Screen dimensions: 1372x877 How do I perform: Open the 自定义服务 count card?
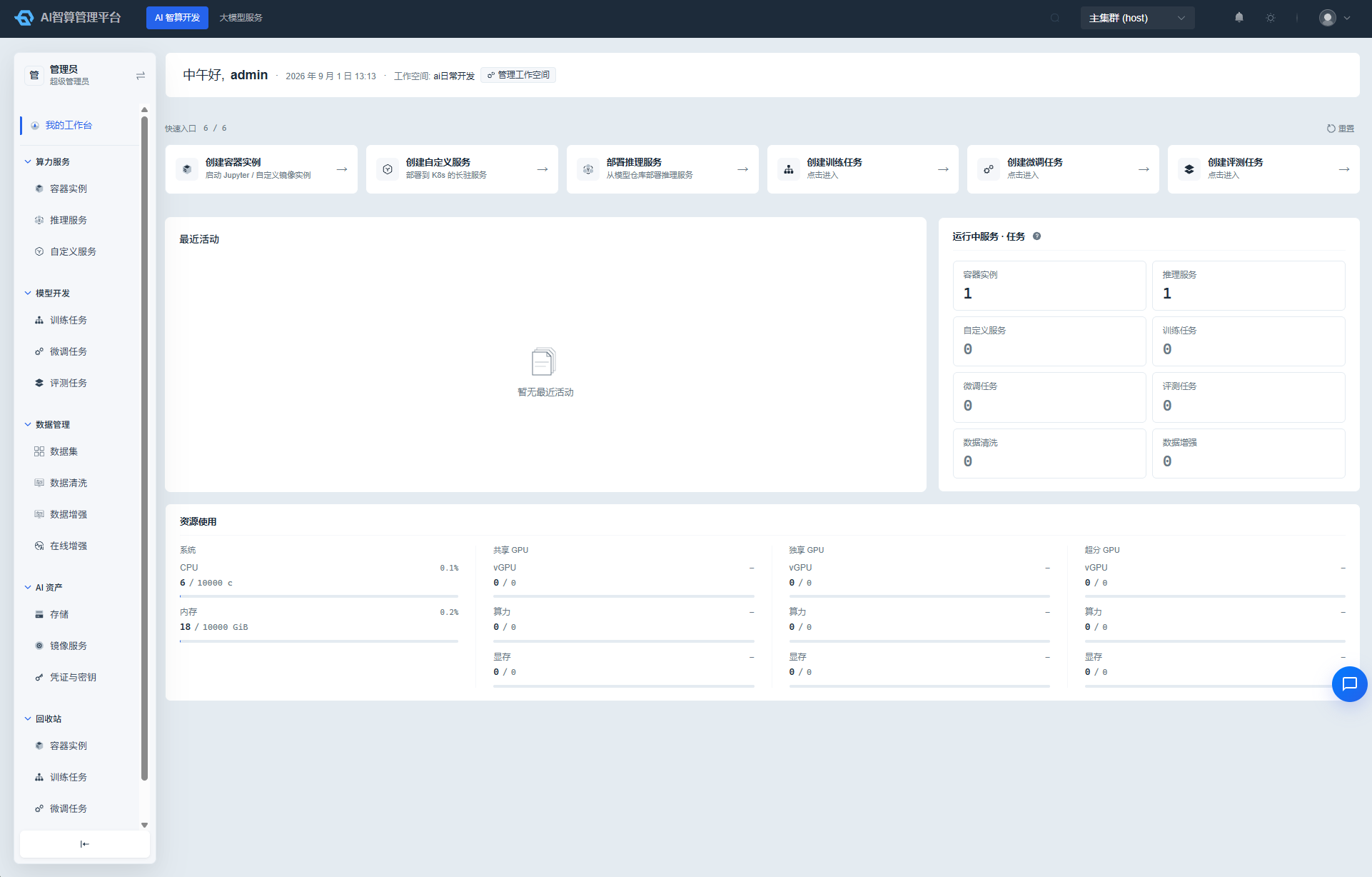click(x=1049, y=341)
